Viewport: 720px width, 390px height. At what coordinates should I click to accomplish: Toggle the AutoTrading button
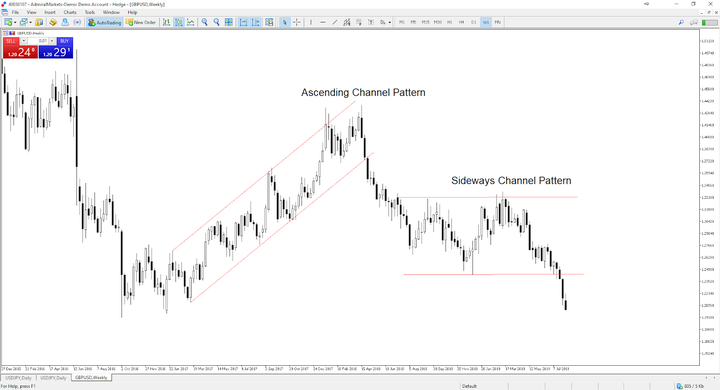[x=105, y=22]
